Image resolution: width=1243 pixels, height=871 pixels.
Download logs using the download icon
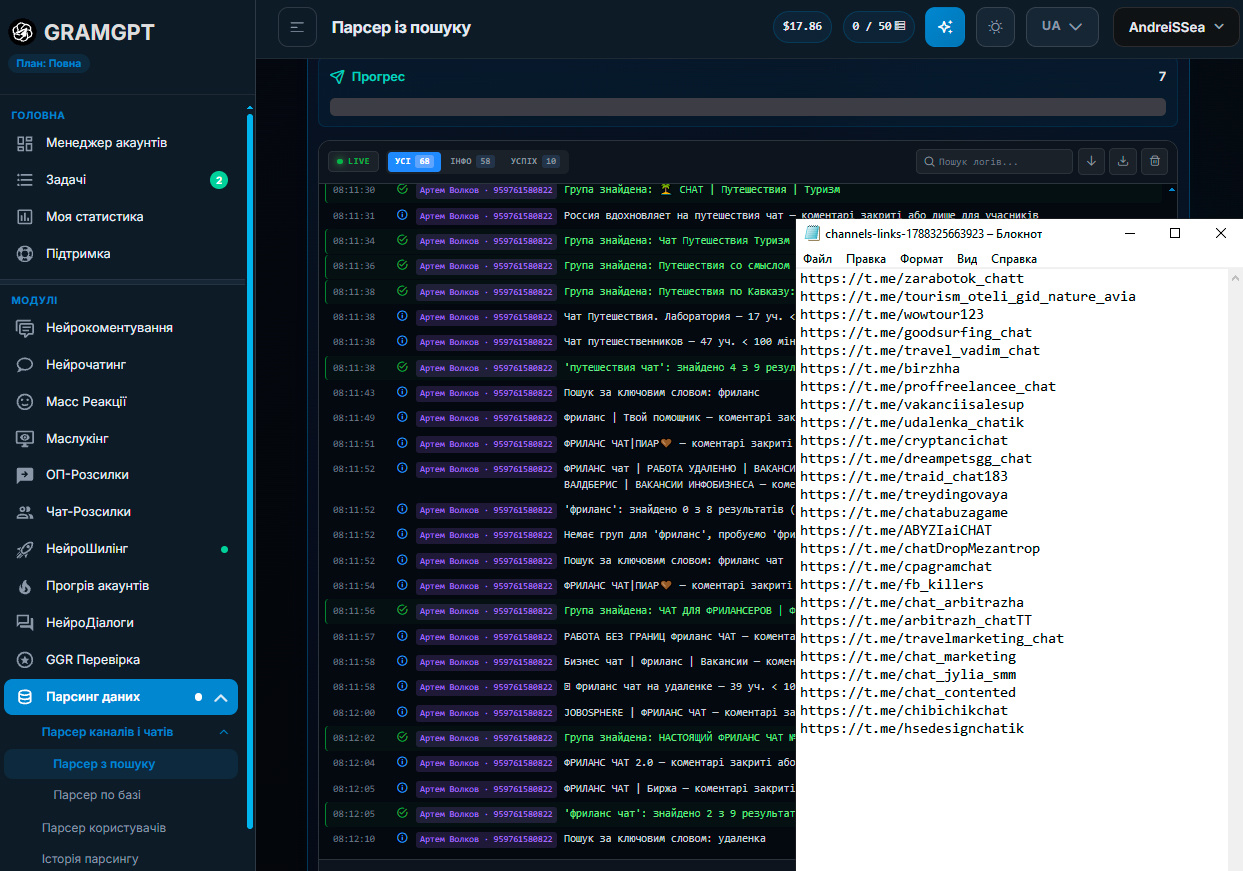pyautogui.click(x=1123, y=161)
